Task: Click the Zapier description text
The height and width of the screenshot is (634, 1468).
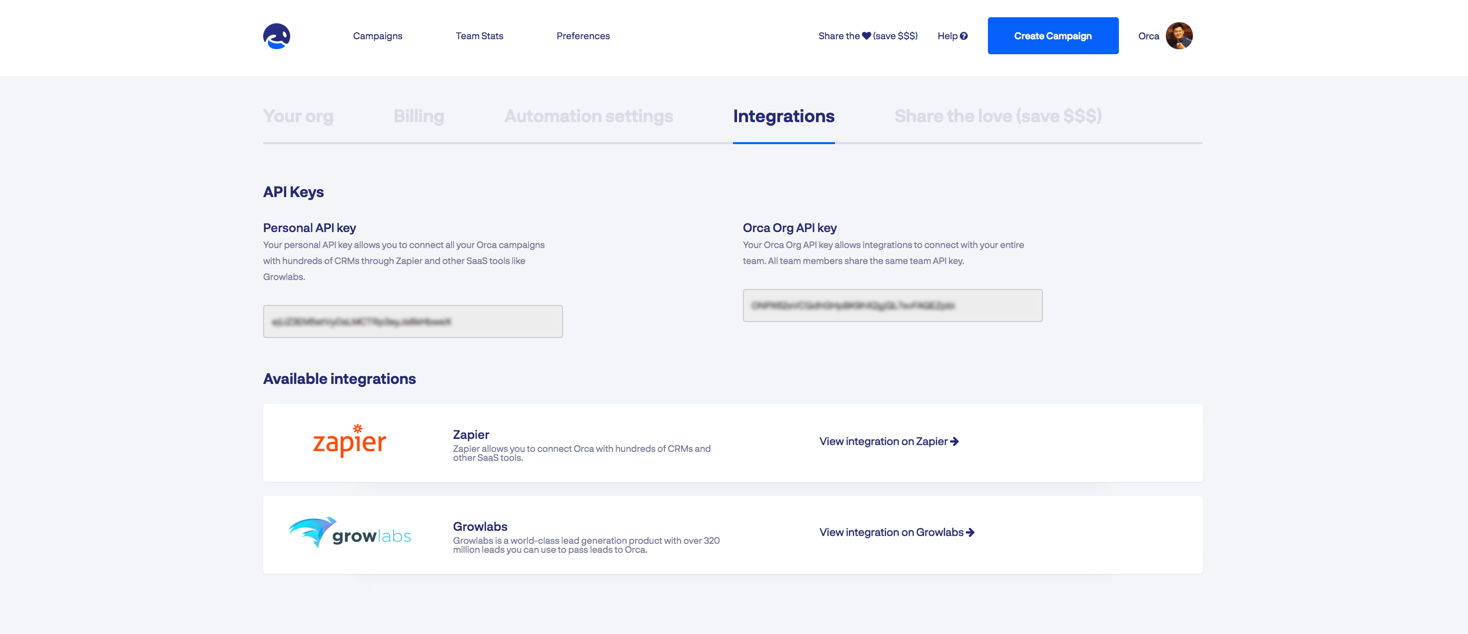Action: (x=582, y=453)
